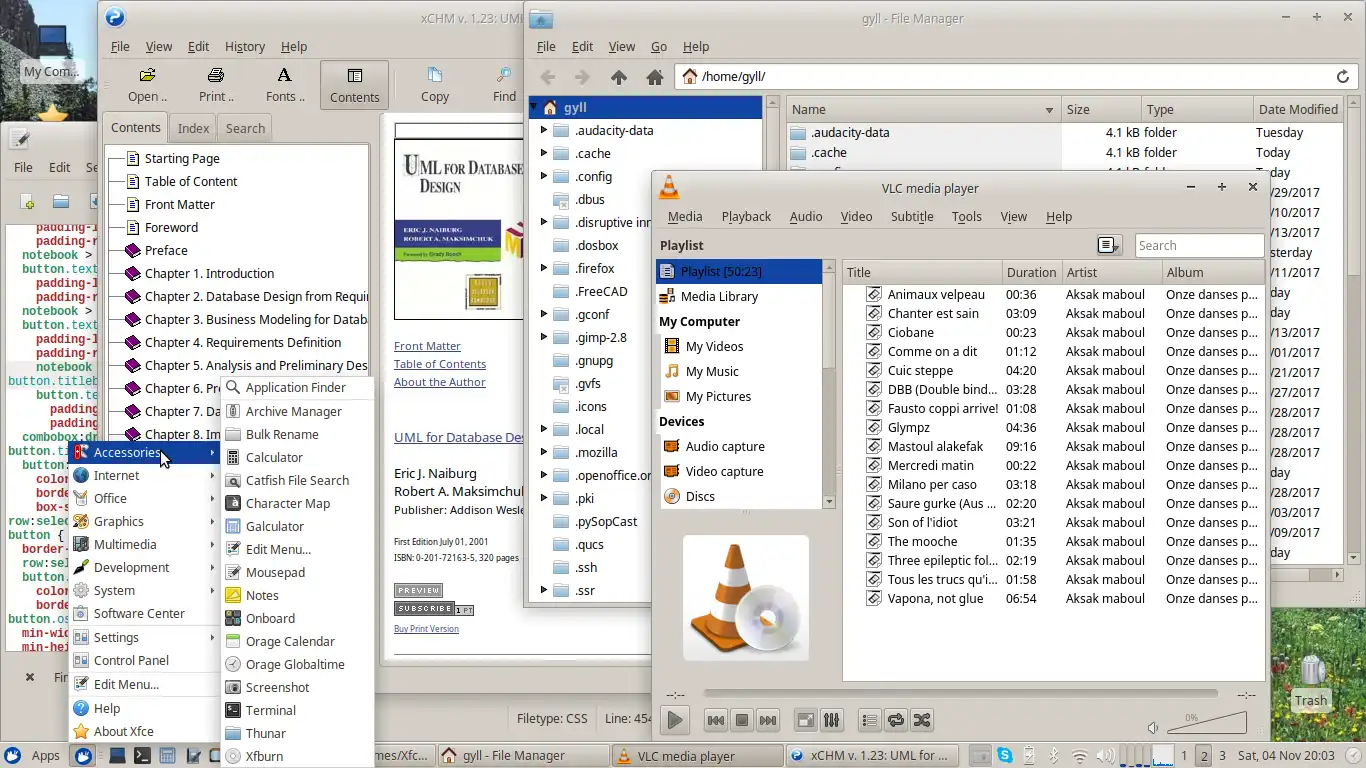1366x768 pixels.
Task: Set VLC volume on the volume slider
Action: [x=1208, y=723]
